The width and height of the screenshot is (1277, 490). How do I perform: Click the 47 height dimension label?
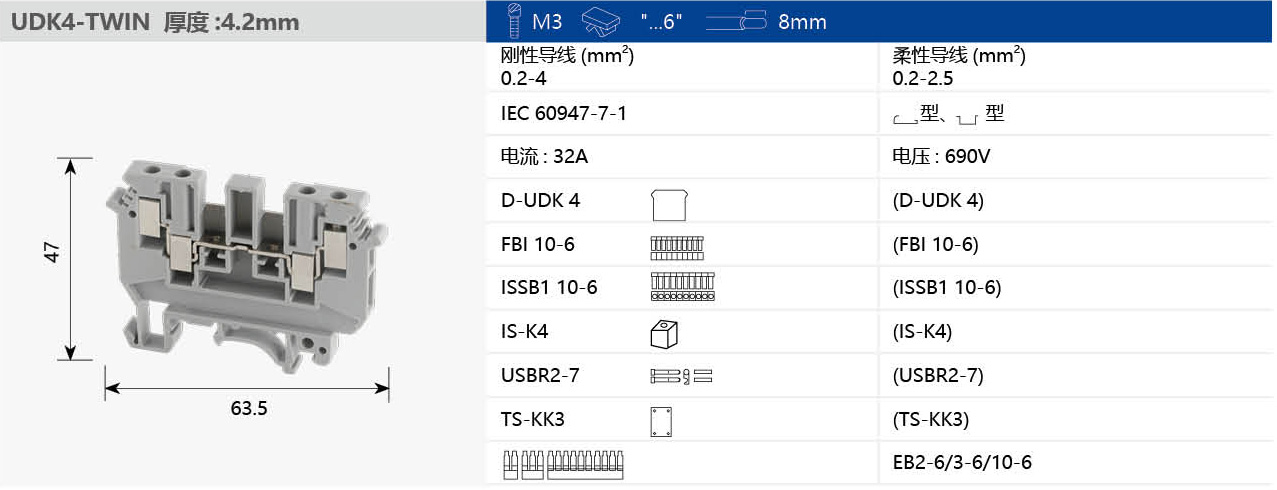pos(52,252)
